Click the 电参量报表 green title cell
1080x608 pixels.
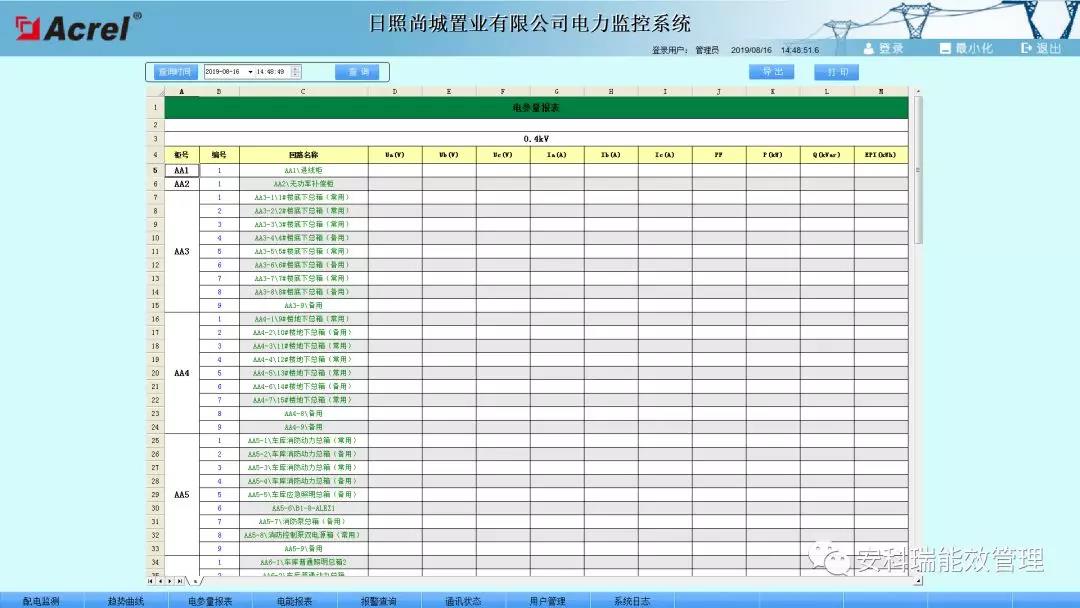[x=536, y=107]
